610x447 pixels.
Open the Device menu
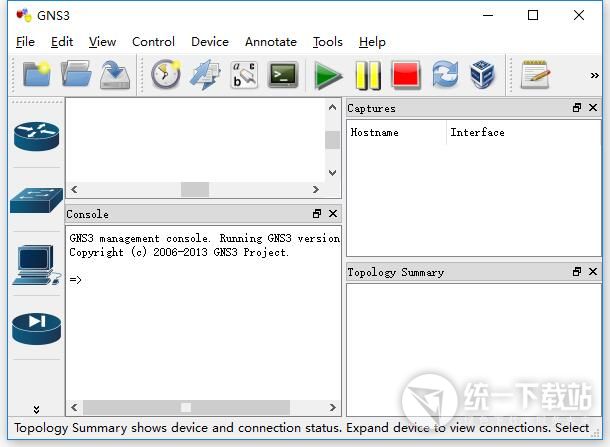210,42
